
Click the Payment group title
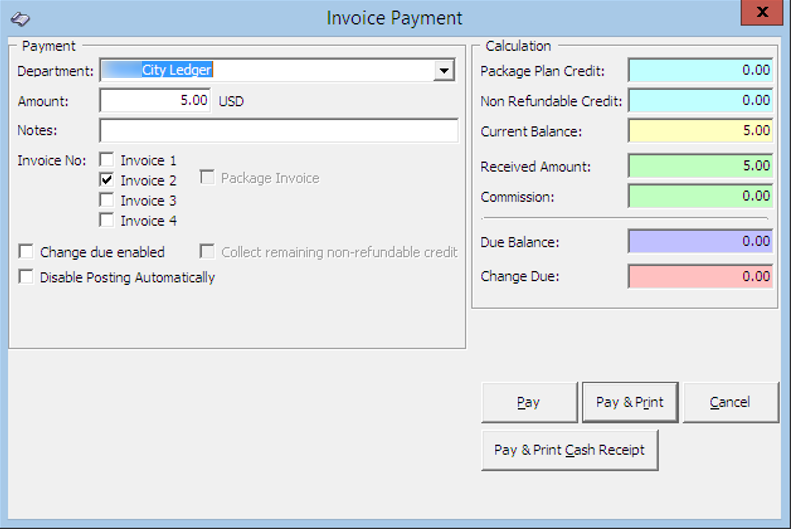[48, 46]
